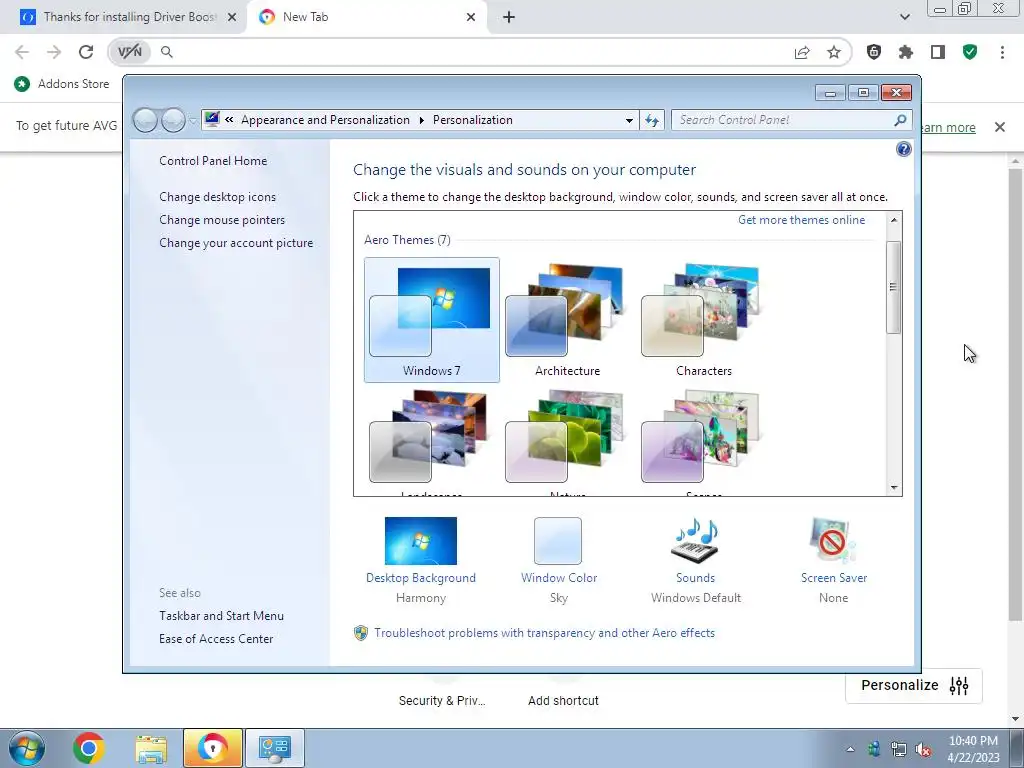Screen dimensions: 1024x768
Task: Open Change desktop icons link
Action: click(217, 197)
